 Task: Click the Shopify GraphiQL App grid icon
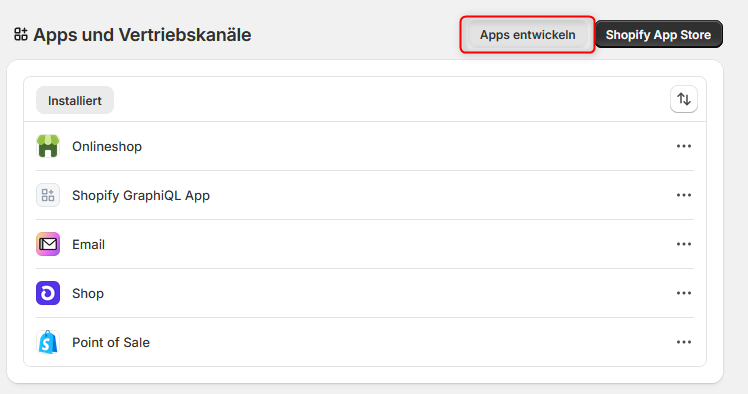tap(48, 195)
